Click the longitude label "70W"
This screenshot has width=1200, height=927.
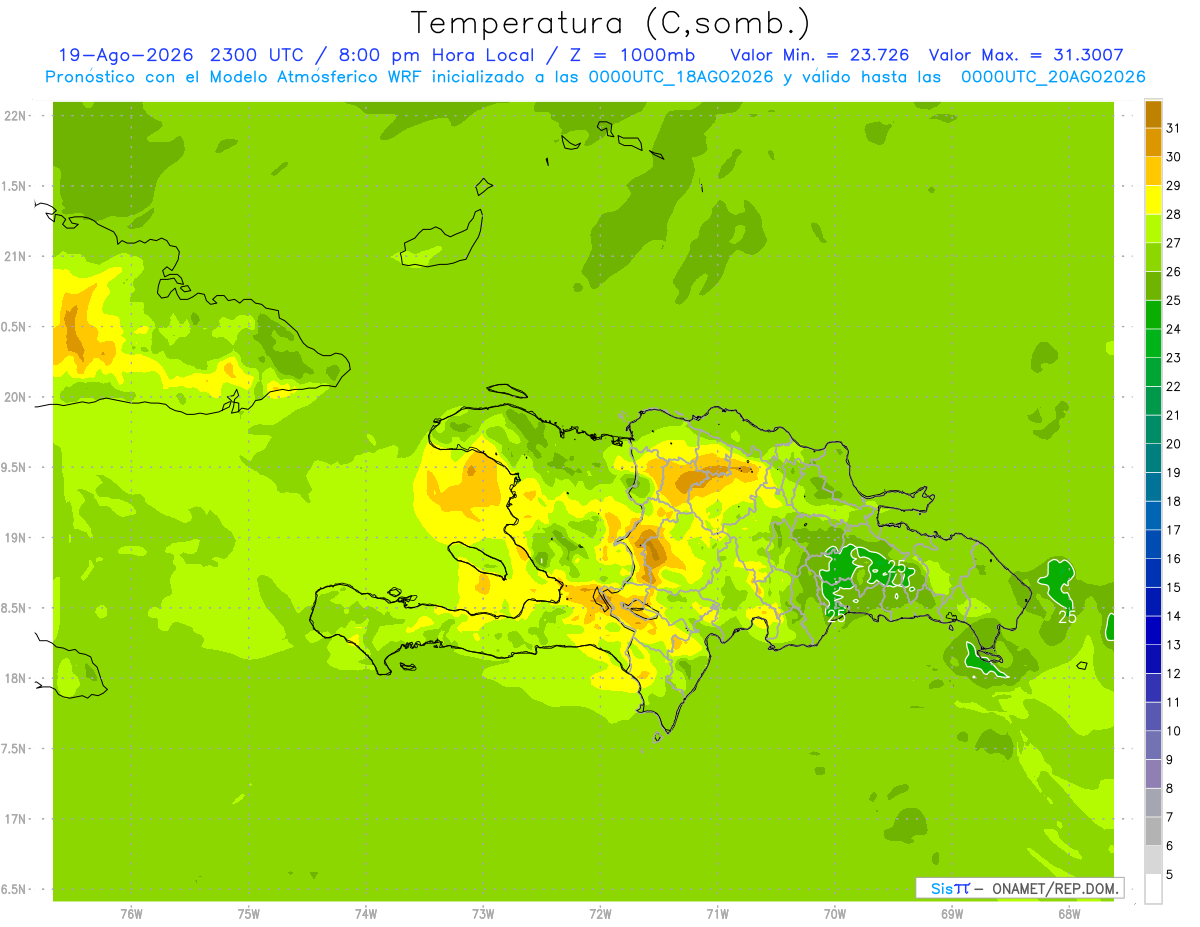835,913
